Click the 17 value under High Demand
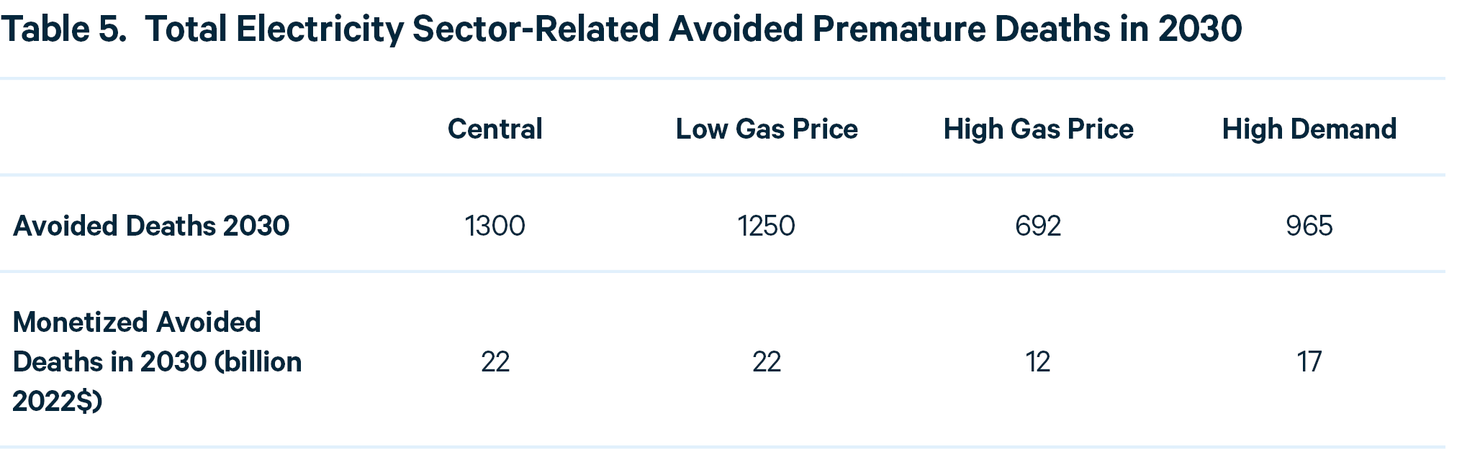Screen dimensions: 1480x467 (1309, 361)
